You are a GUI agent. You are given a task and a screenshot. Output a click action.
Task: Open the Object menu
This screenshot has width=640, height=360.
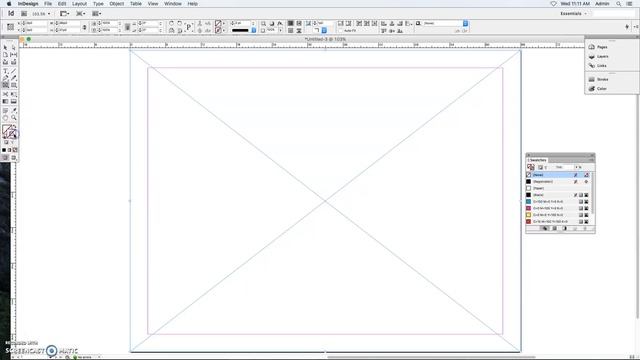click(x=116, y=4)
